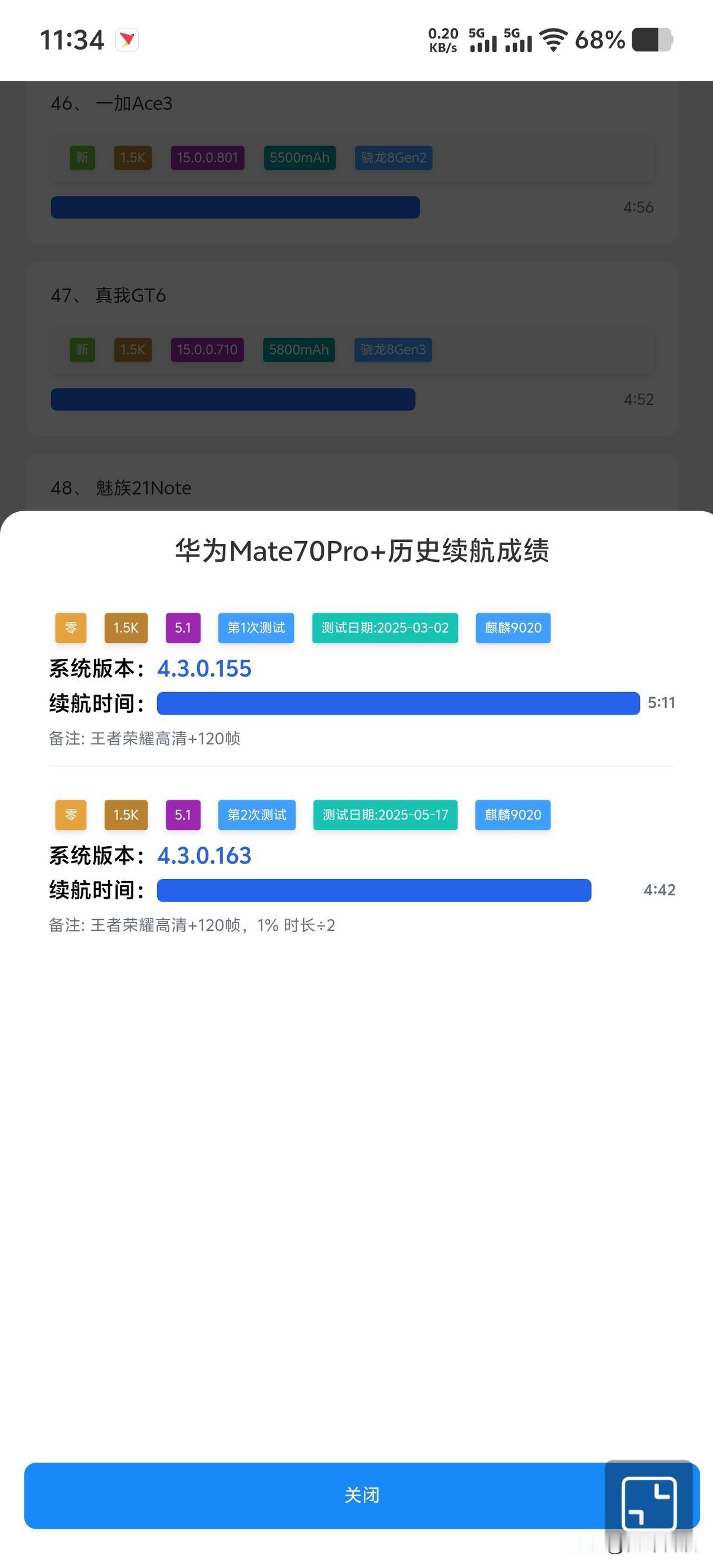Tap the 4:42 battery life bar

pyautogui.click(x=374, y=890)
